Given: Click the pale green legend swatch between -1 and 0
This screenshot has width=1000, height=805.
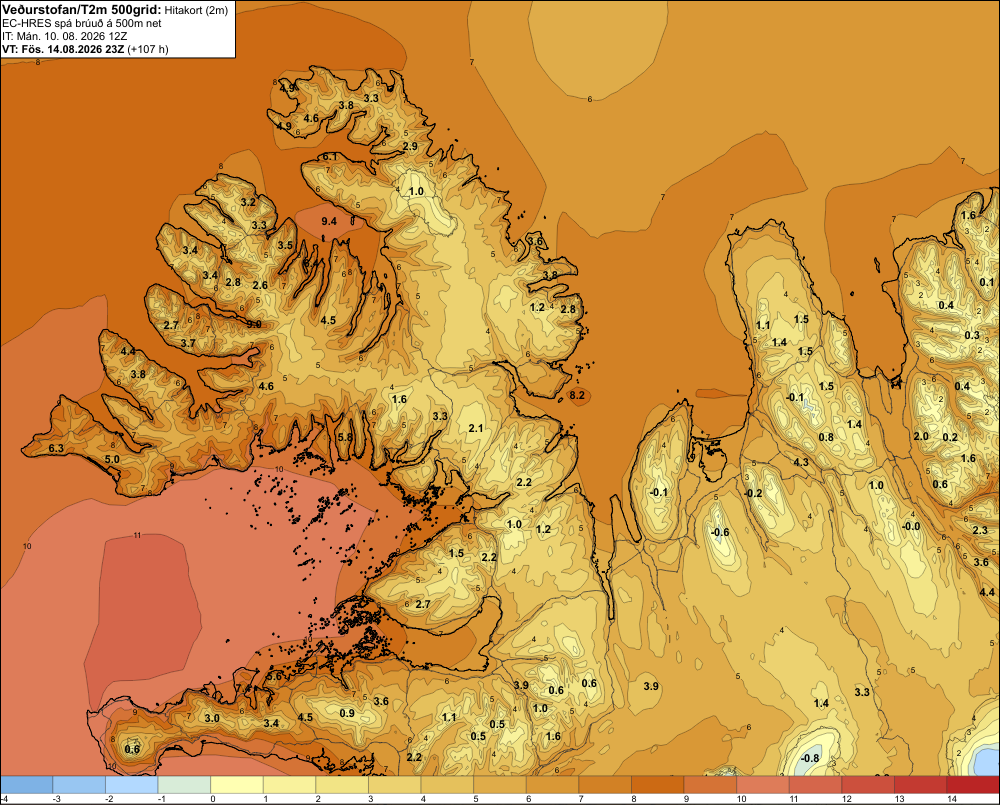Looking at the screenshot, I should 184,784.
